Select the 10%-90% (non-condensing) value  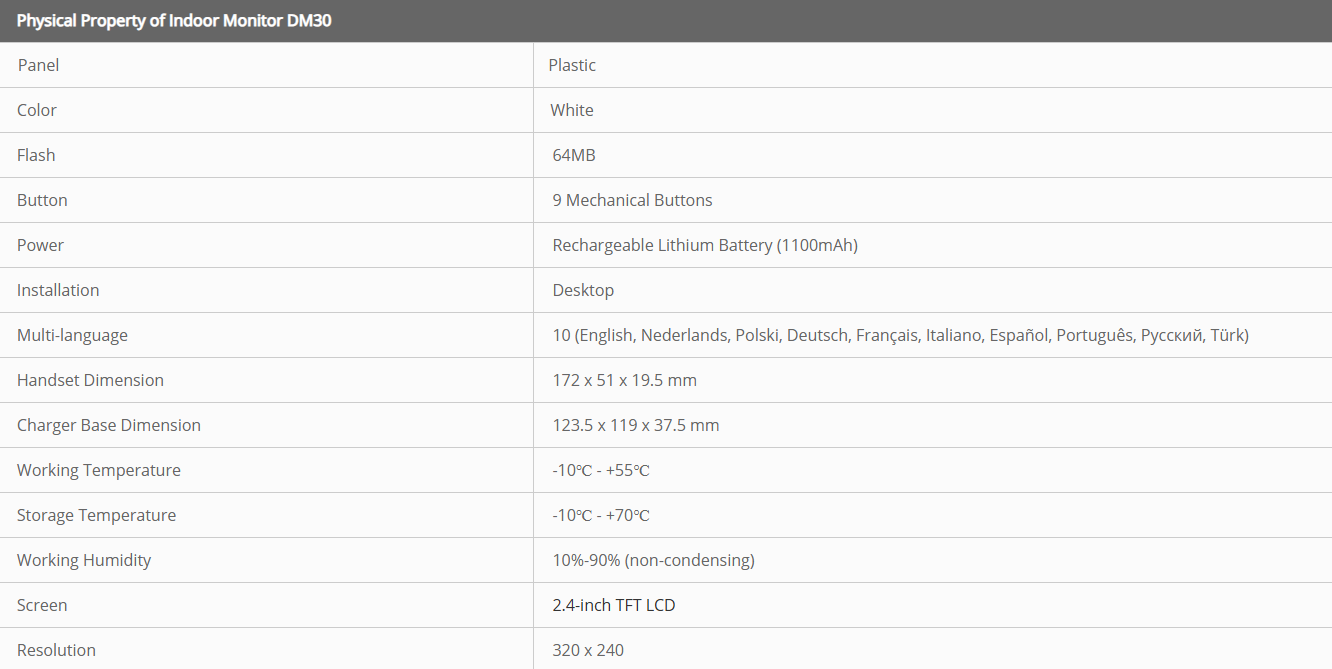pos(653,560)
